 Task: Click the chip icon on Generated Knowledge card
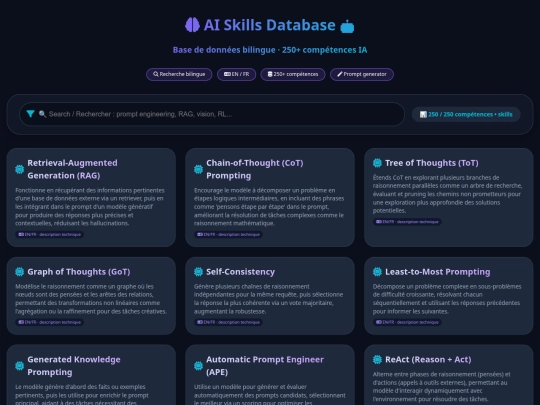click(20, 366)
